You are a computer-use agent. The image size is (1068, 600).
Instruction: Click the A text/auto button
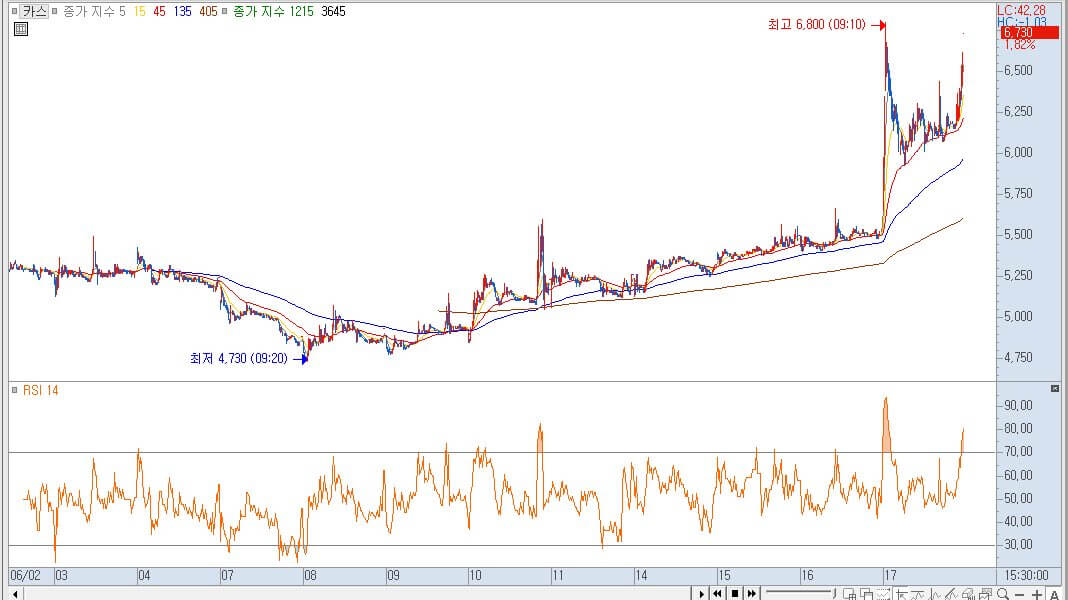click(1054, 595)
